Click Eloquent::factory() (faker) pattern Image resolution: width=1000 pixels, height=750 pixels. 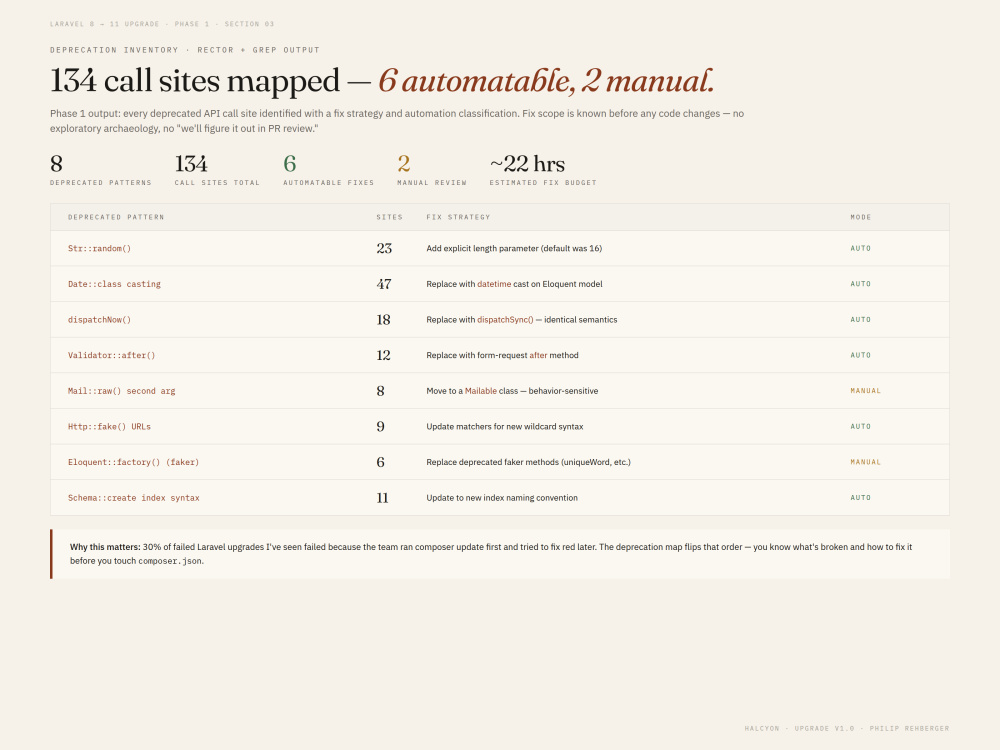(x=133, y=463)
